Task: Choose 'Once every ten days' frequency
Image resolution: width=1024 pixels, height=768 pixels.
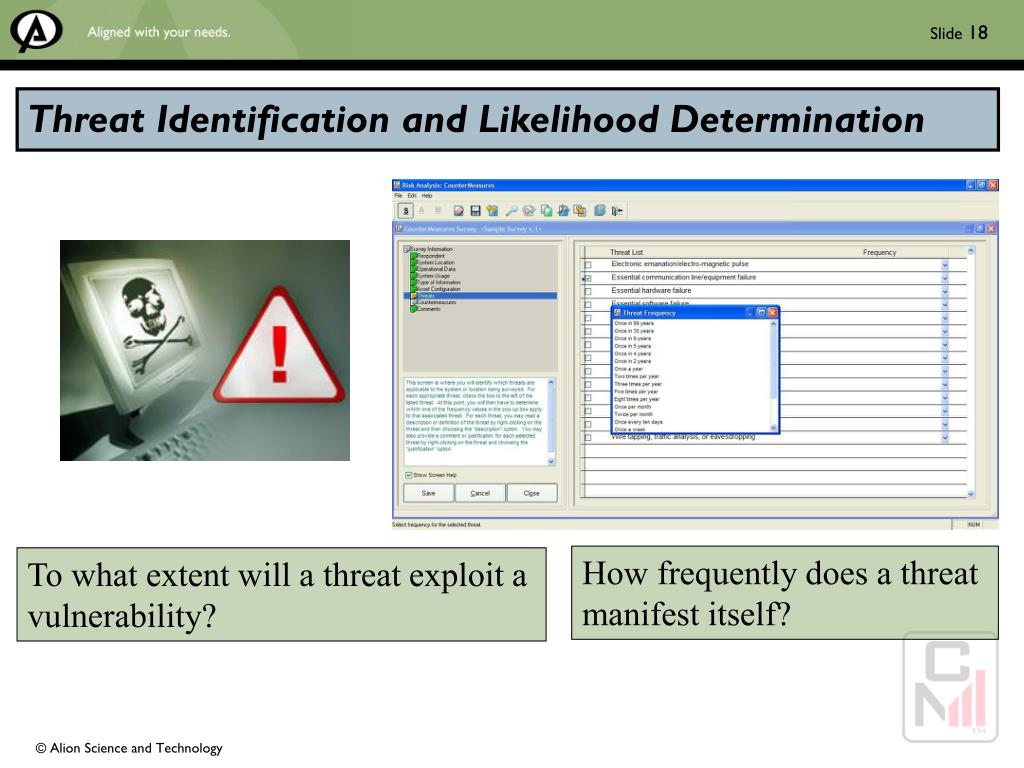Action: tap(639, 422)
